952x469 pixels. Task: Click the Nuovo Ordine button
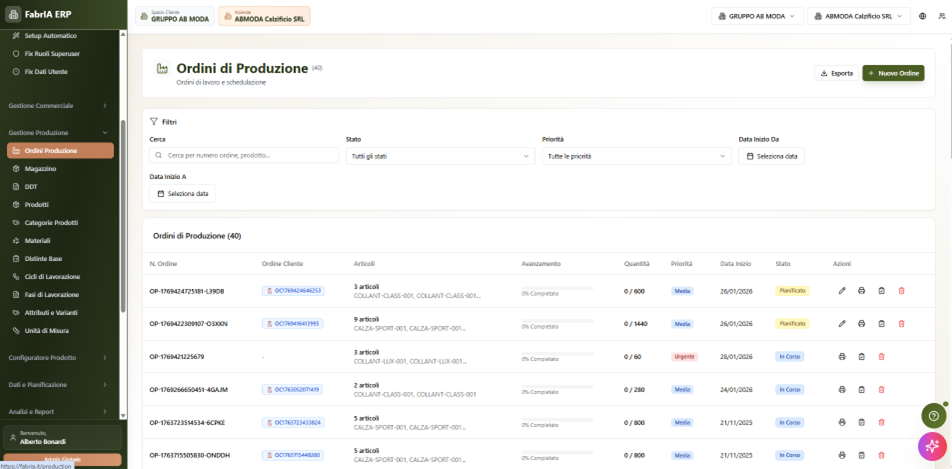(893, 73)
